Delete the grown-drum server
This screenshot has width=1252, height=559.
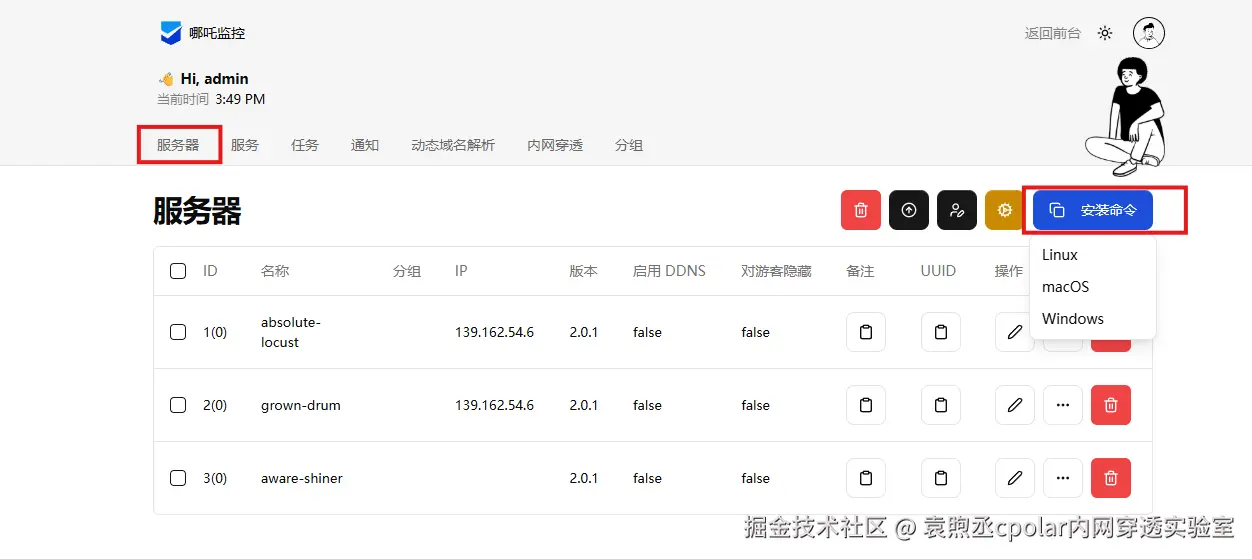click(x=1111, y=405)
